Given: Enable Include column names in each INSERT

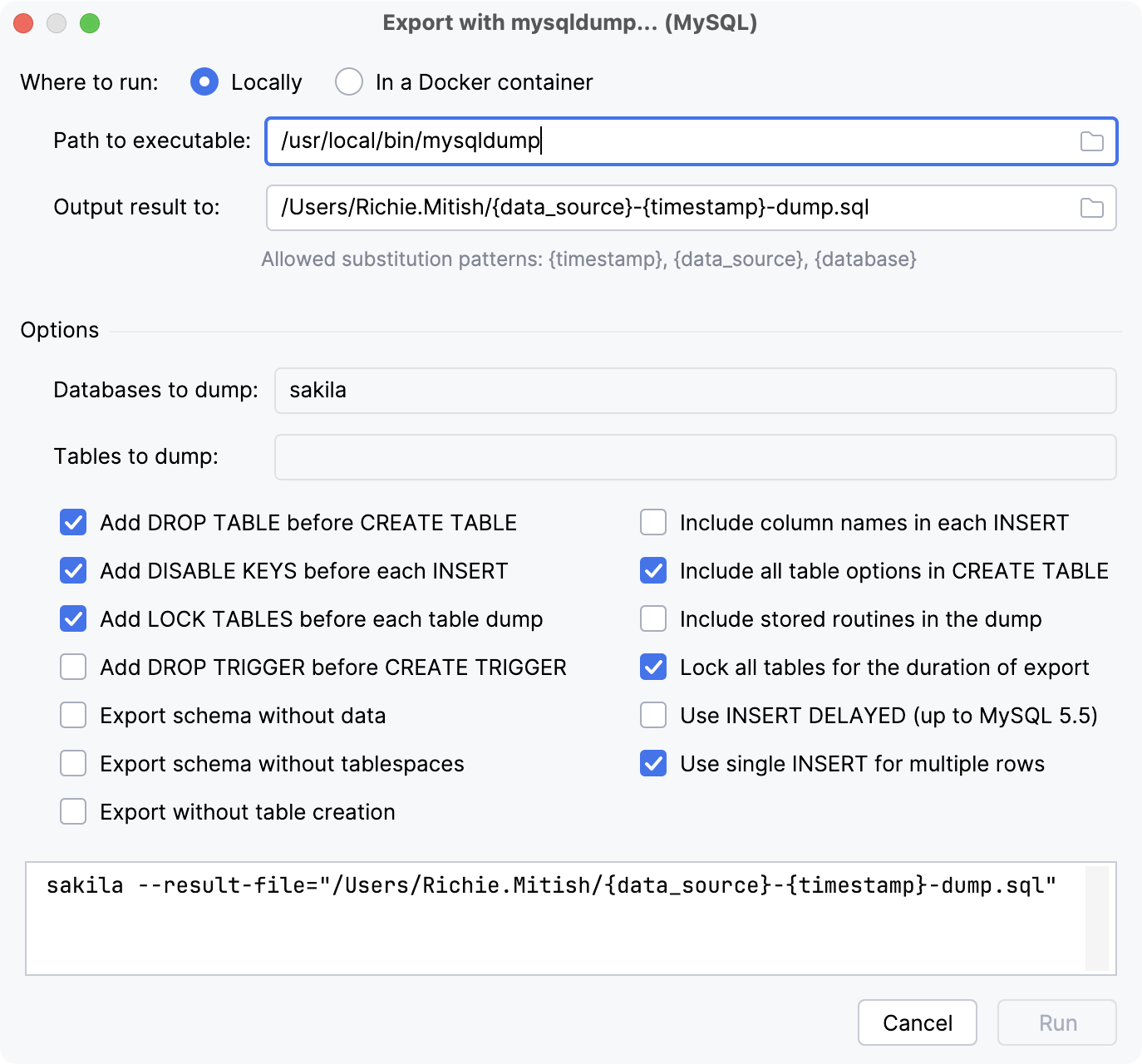Looking at the screenshot, I should click(x=652, y=522).
